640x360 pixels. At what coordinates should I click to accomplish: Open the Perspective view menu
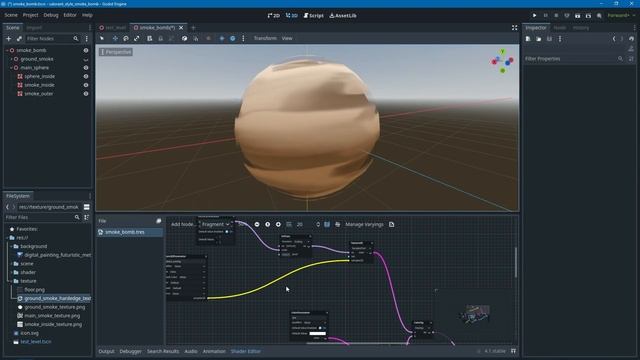point(116,52)
